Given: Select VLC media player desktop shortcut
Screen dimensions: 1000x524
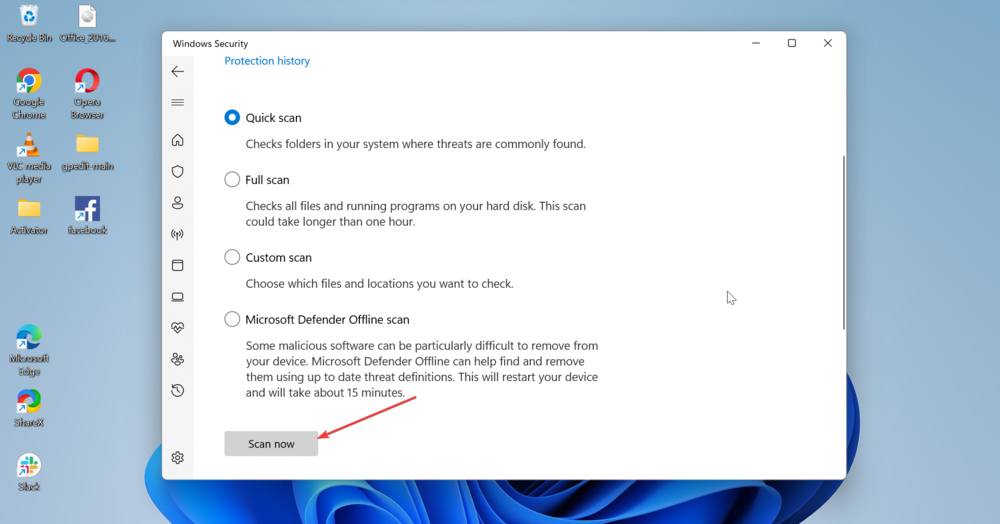Looking at the screenshot, I should coord(29,159).
